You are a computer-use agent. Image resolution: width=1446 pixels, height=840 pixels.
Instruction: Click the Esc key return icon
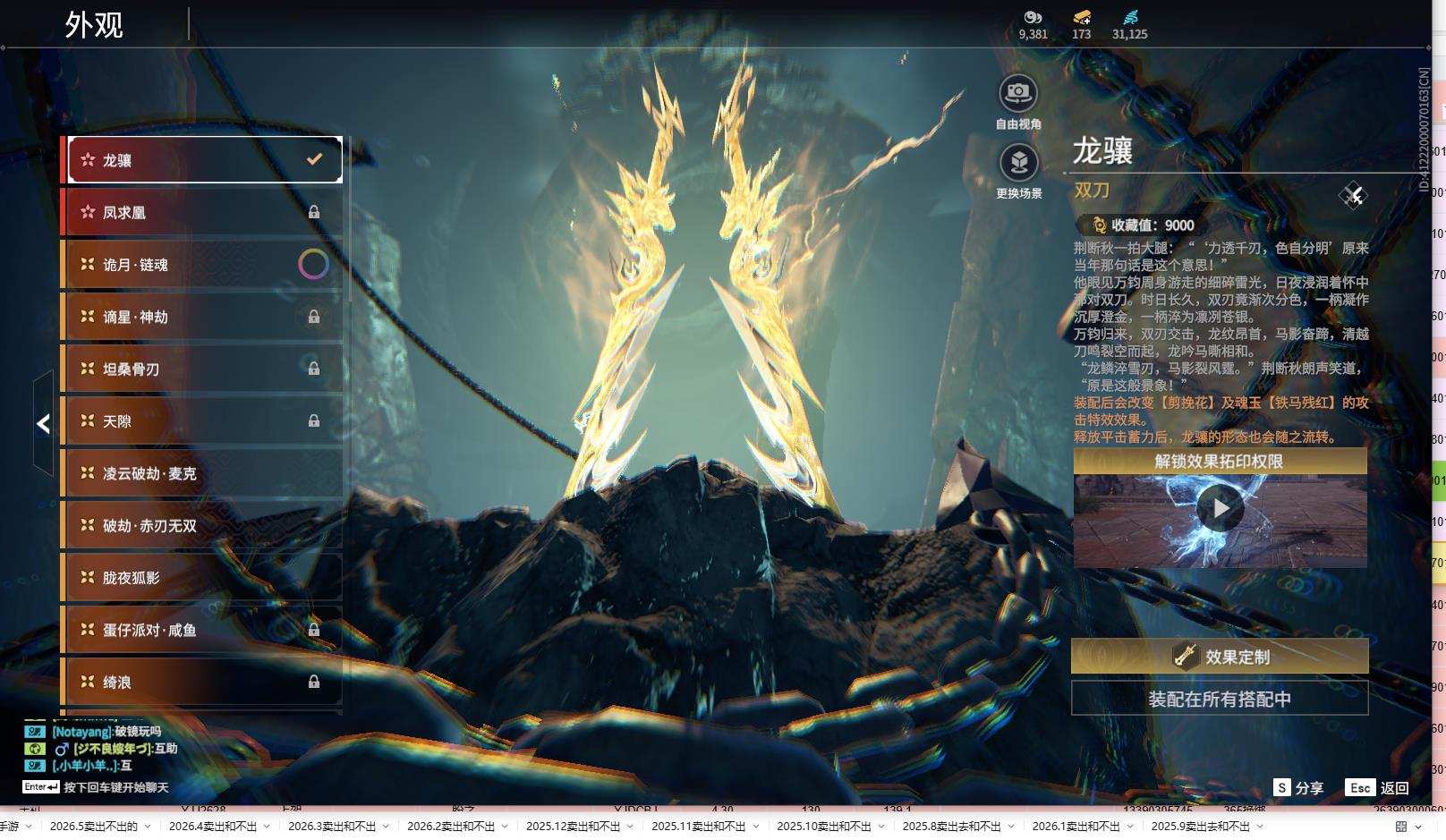click(1360, 787)
